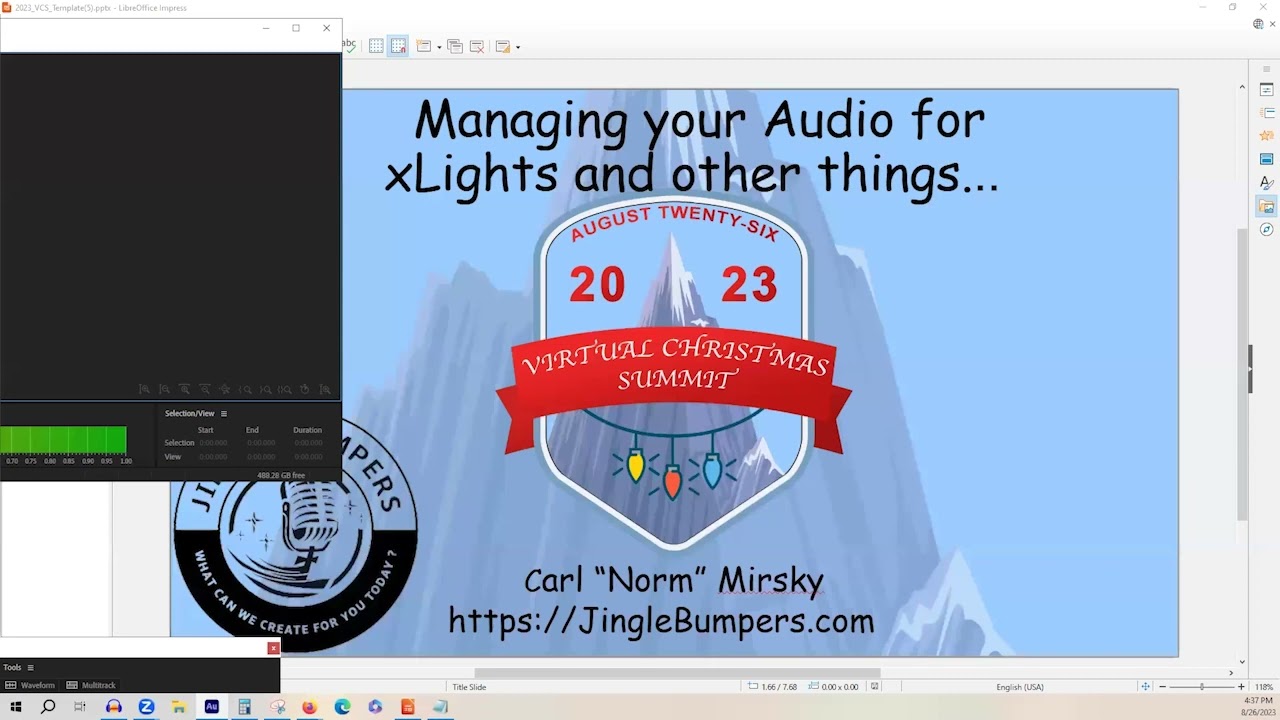The height and width of the screenshot is (720, 1280).
Task: Click the last zoom icon in Audition's zoom row
Action: pyautogui.click(x=325, y=389)
